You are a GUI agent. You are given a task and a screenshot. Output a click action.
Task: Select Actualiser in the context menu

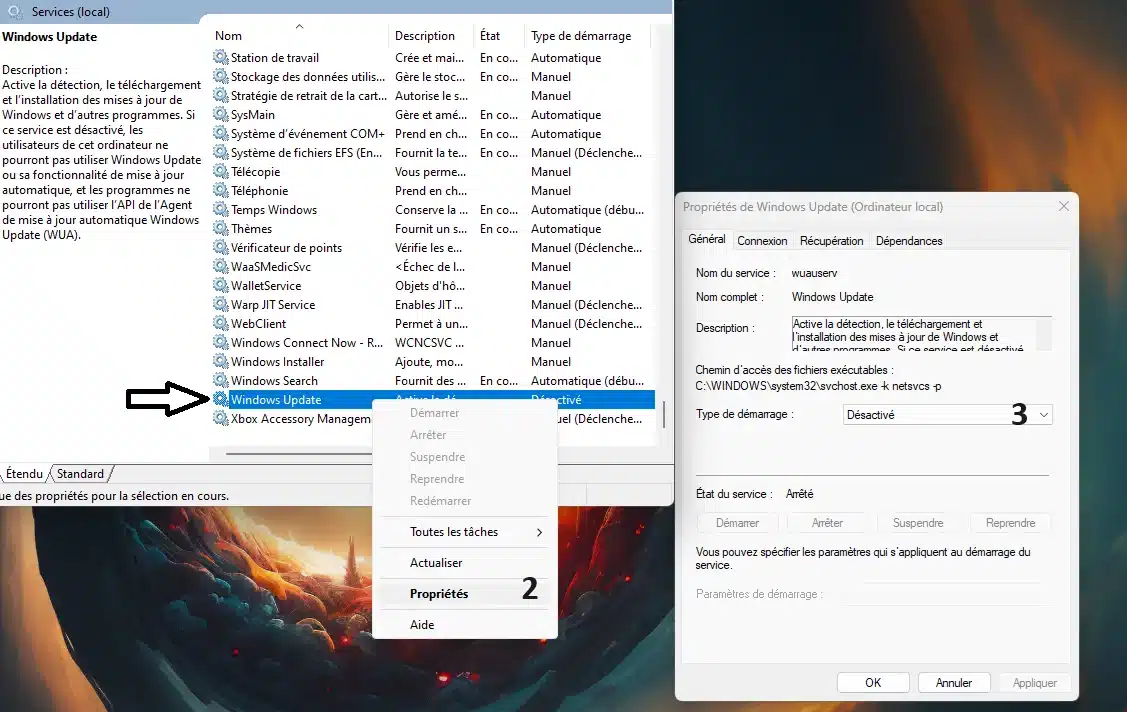click(464, 563)
